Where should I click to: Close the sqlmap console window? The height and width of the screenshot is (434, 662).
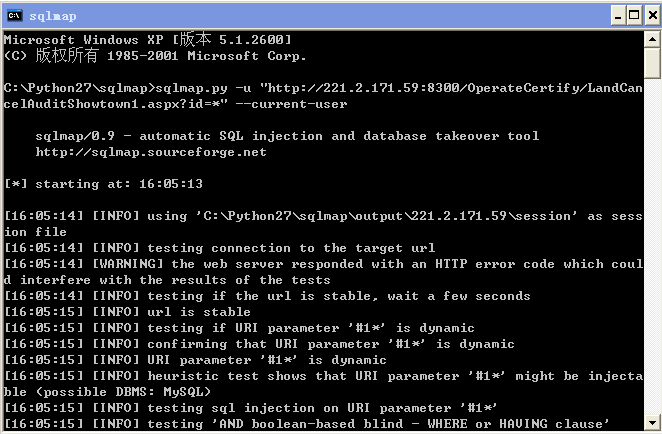click(652, 16)
